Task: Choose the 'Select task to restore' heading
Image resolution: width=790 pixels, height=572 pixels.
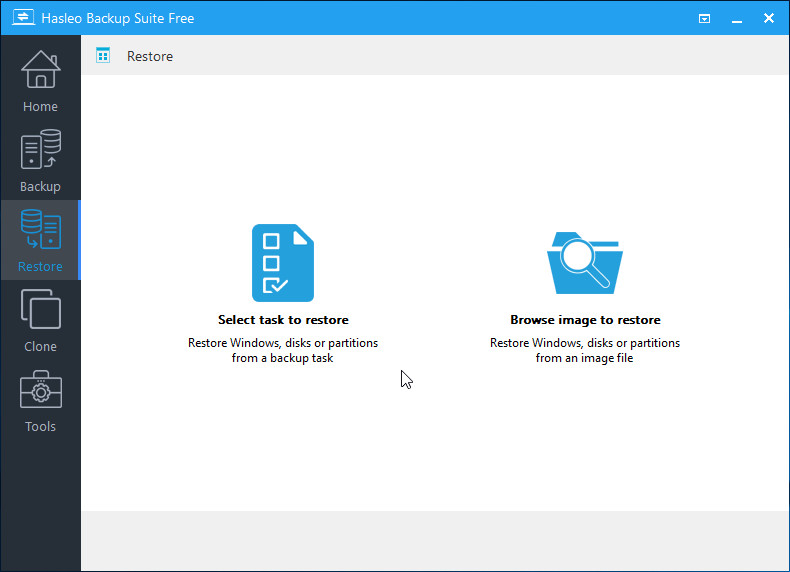Action: point(283,320)
